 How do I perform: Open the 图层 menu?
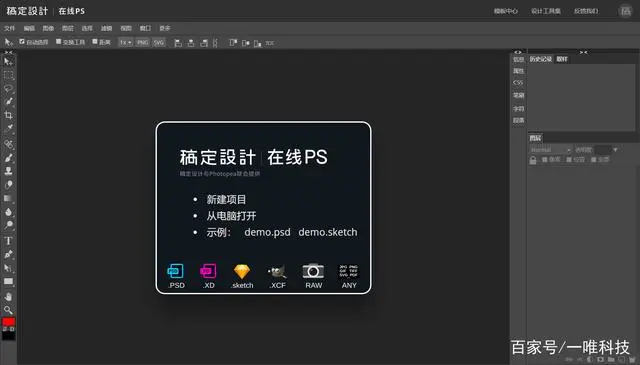(x=68, y=28)
